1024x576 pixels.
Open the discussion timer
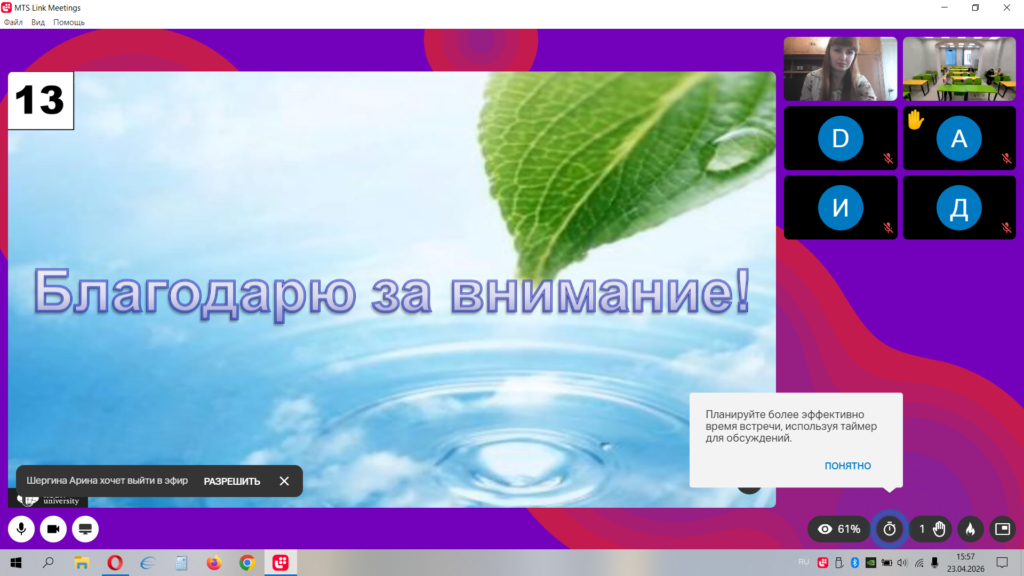pyautogui.click(x=889, y=529)
